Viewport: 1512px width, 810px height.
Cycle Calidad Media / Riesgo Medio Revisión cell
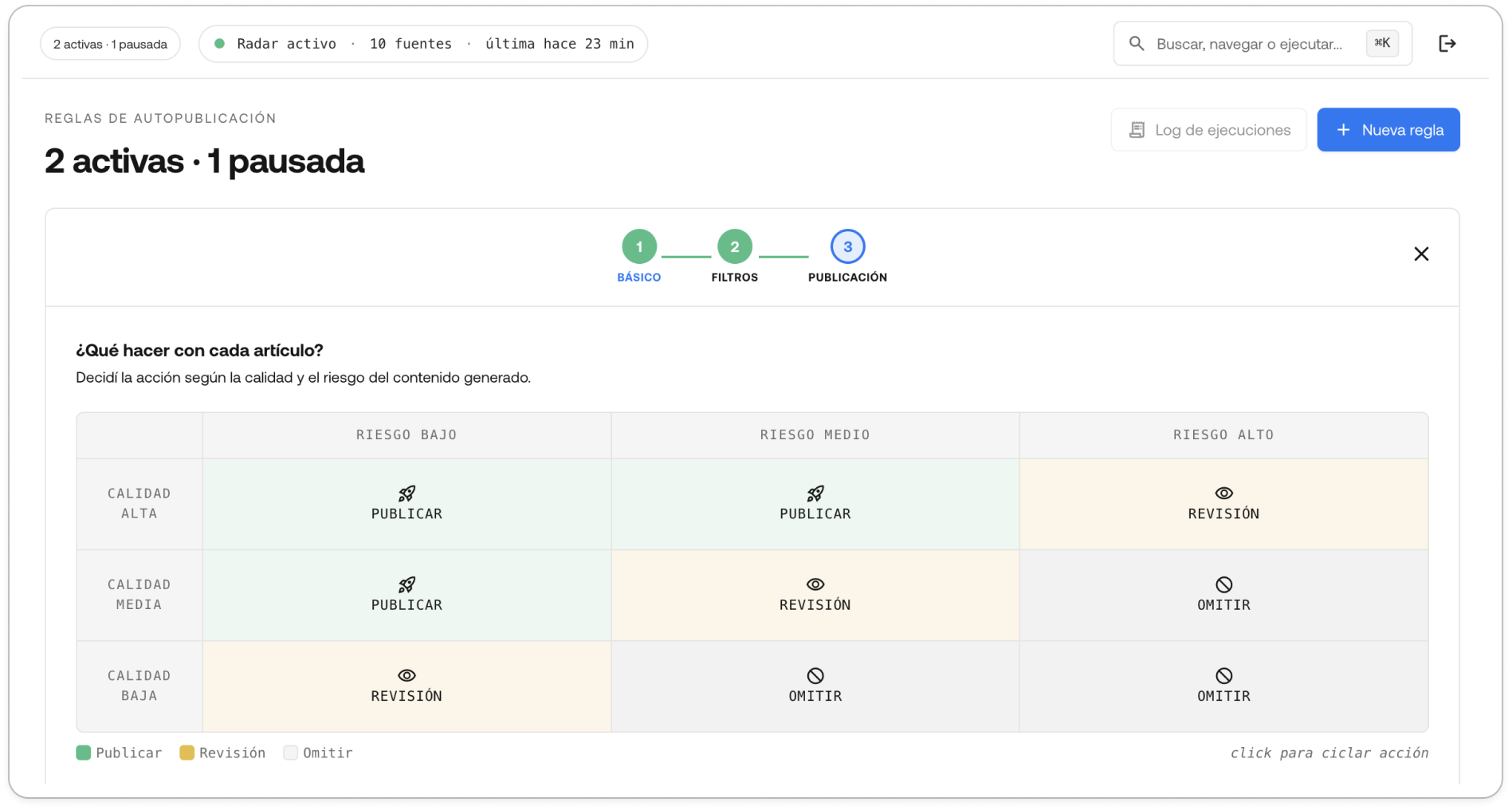(x=815, y=595)
